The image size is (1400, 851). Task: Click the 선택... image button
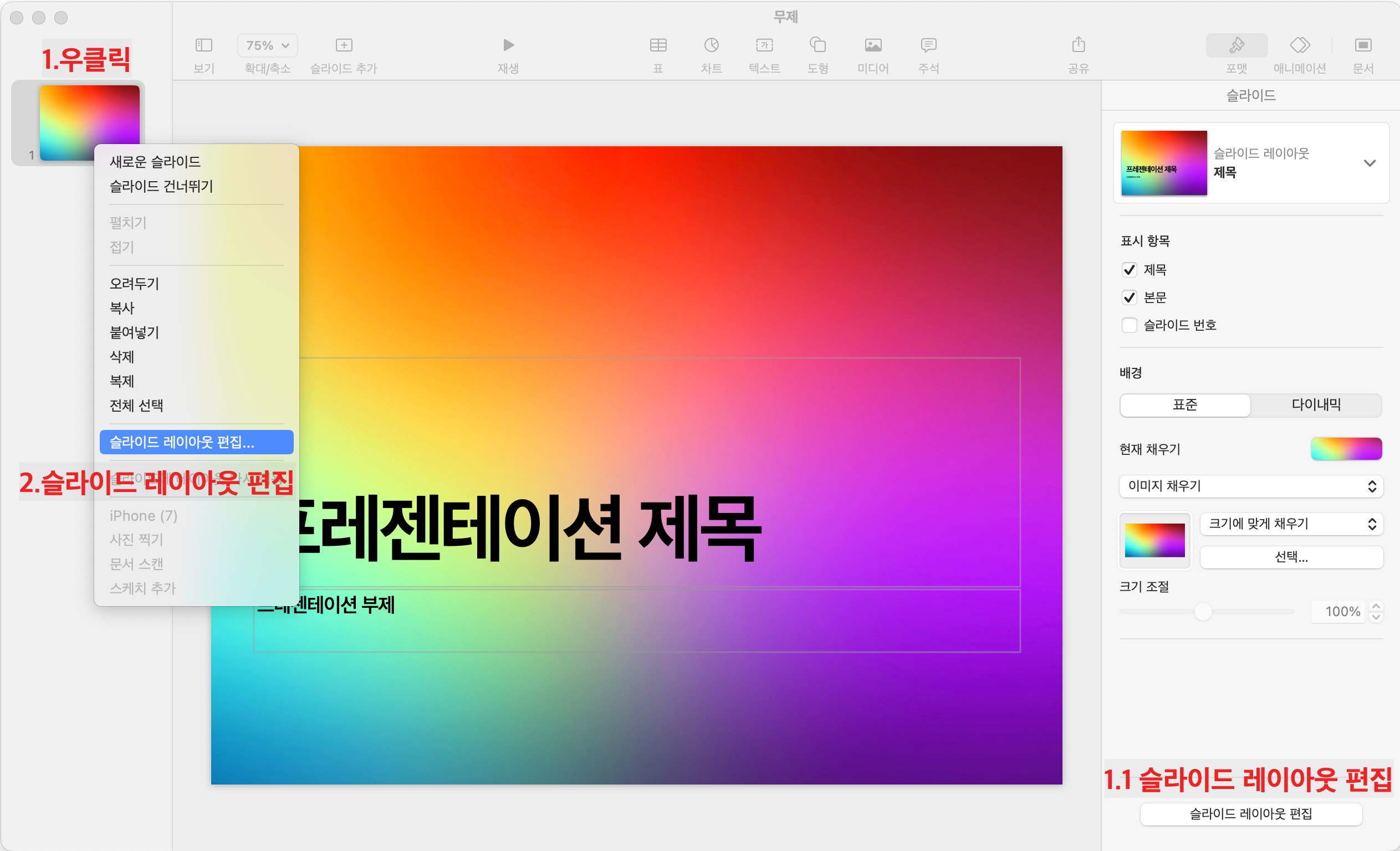[x=1291, y=557]
